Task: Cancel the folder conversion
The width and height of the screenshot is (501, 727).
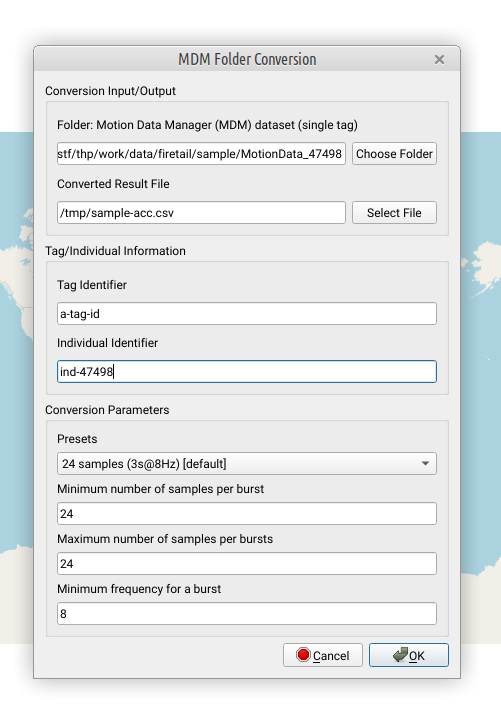Action: point(323,655)
